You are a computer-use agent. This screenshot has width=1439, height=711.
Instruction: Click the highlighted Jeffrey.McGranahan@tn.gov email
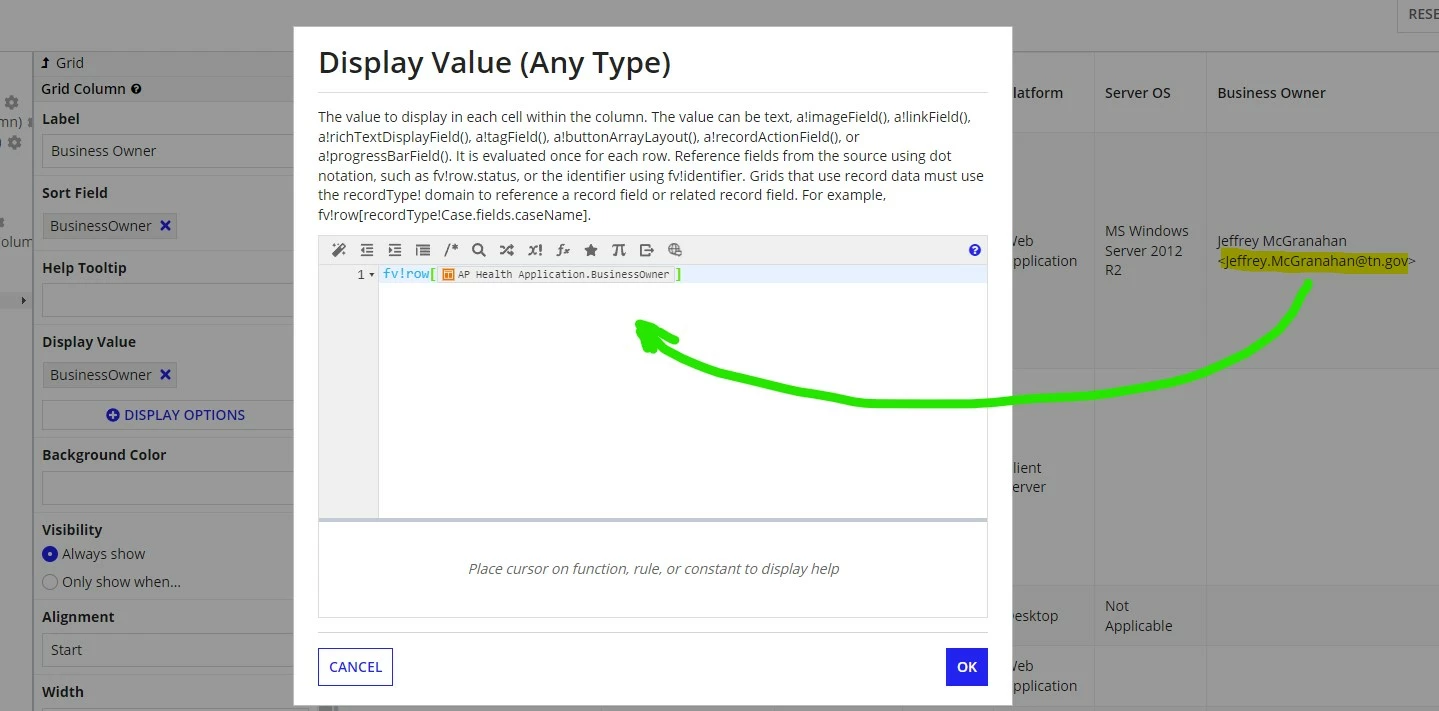coord(1316,261)
